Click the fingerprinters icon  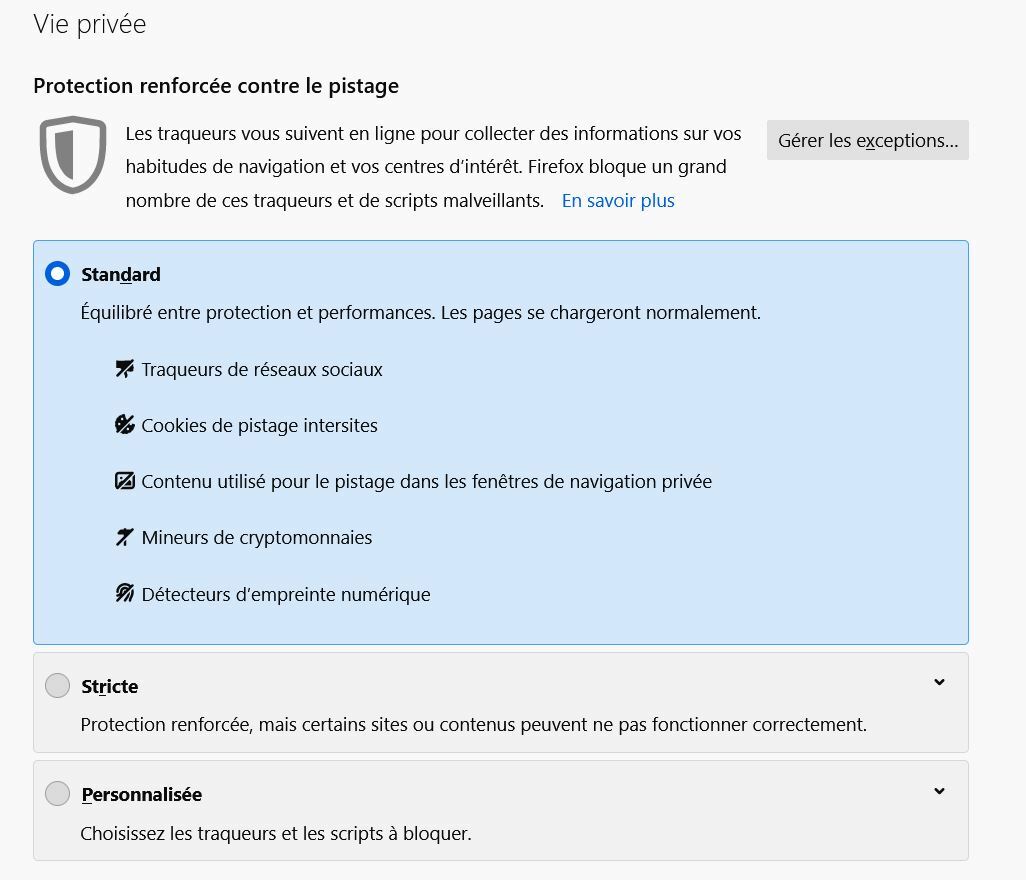124,594
